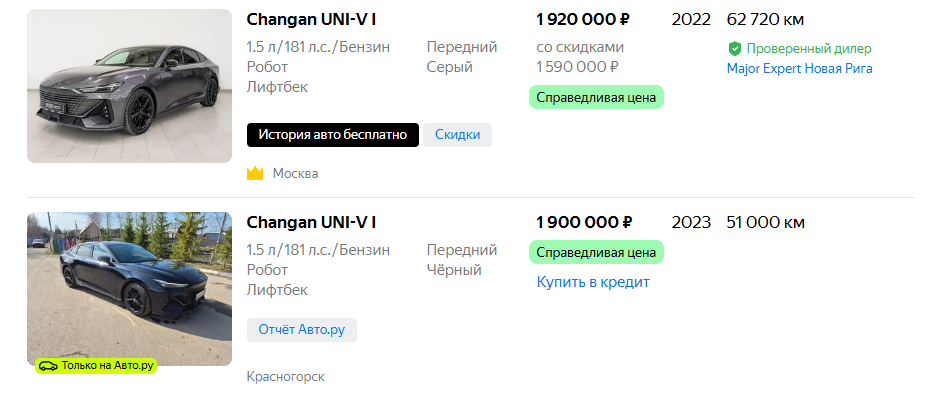The height and width of the screenshot is (398, 947).
Task: Open the Major Expert Новая Рига dealer link
Action: click(800, 68)
